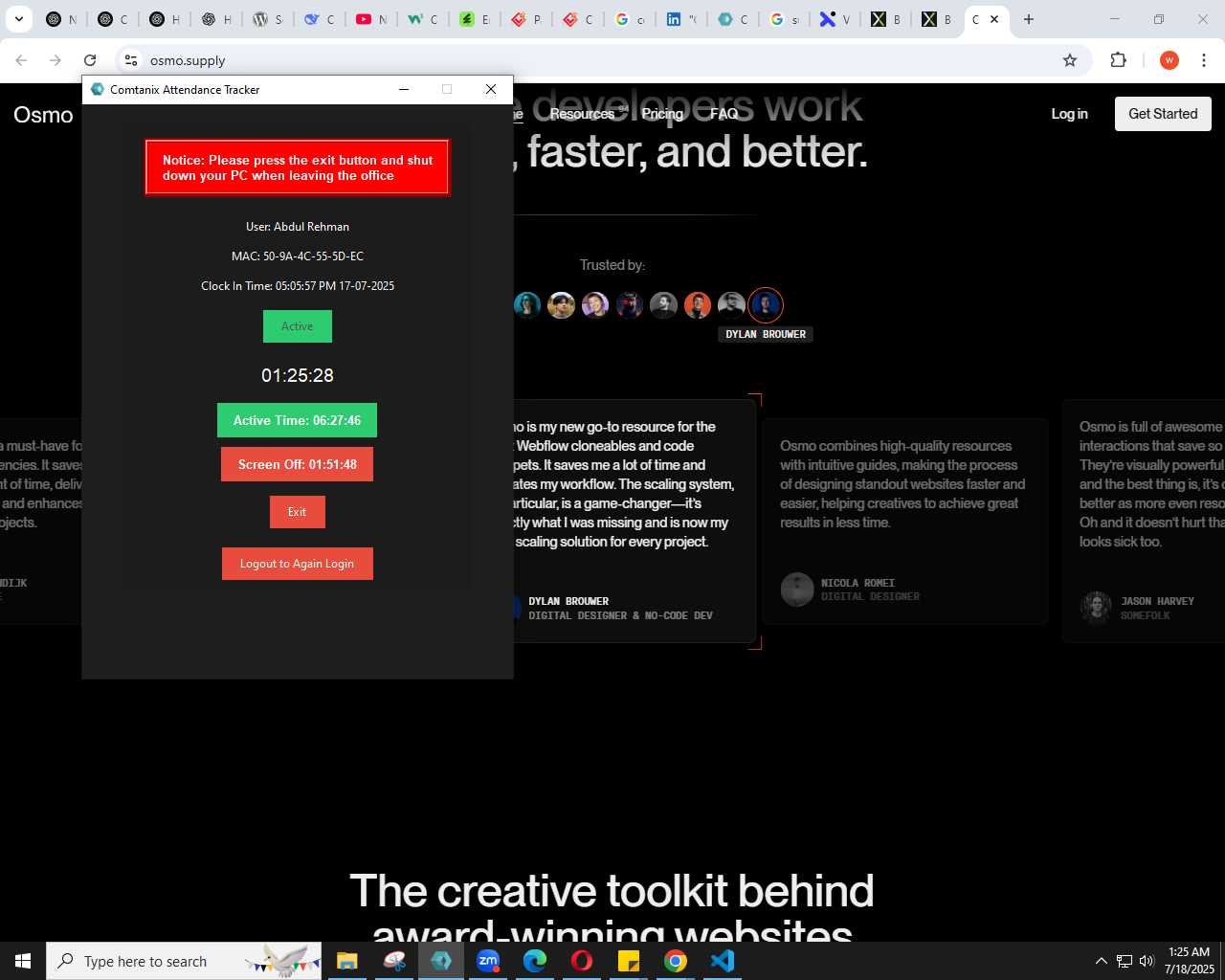Open the Windows Start menu
This screenshot has height=980, width=1225.
click(23, 961)
